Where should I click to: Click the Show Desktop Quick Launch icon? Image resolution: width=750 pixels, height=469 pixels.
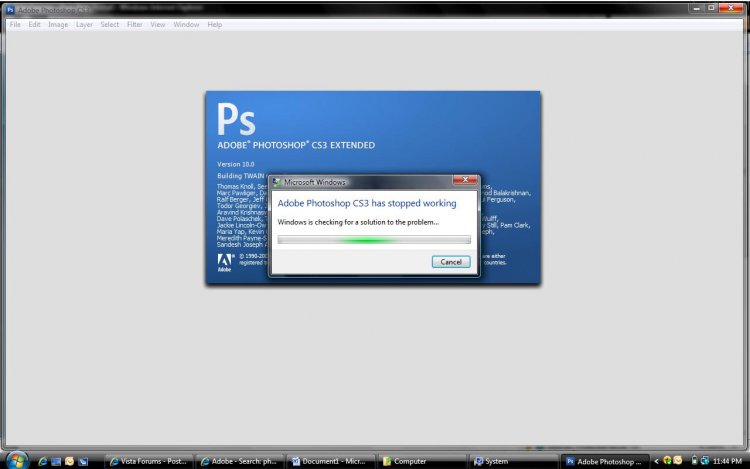tap(56, 461)
